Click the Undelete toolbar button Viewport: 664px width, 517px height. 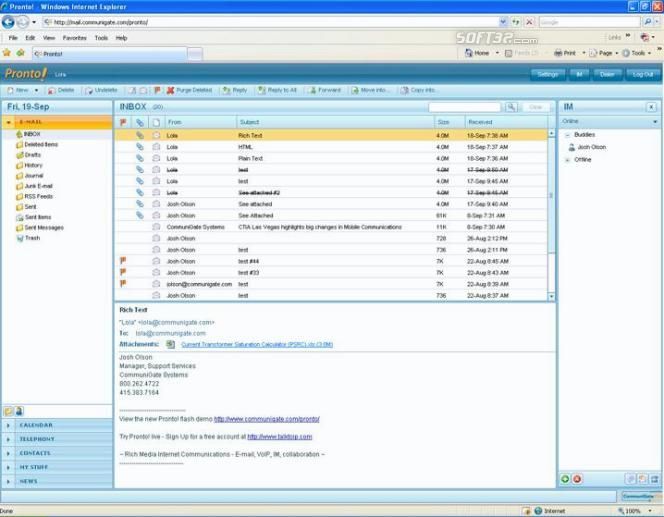(x=101, y=90)
